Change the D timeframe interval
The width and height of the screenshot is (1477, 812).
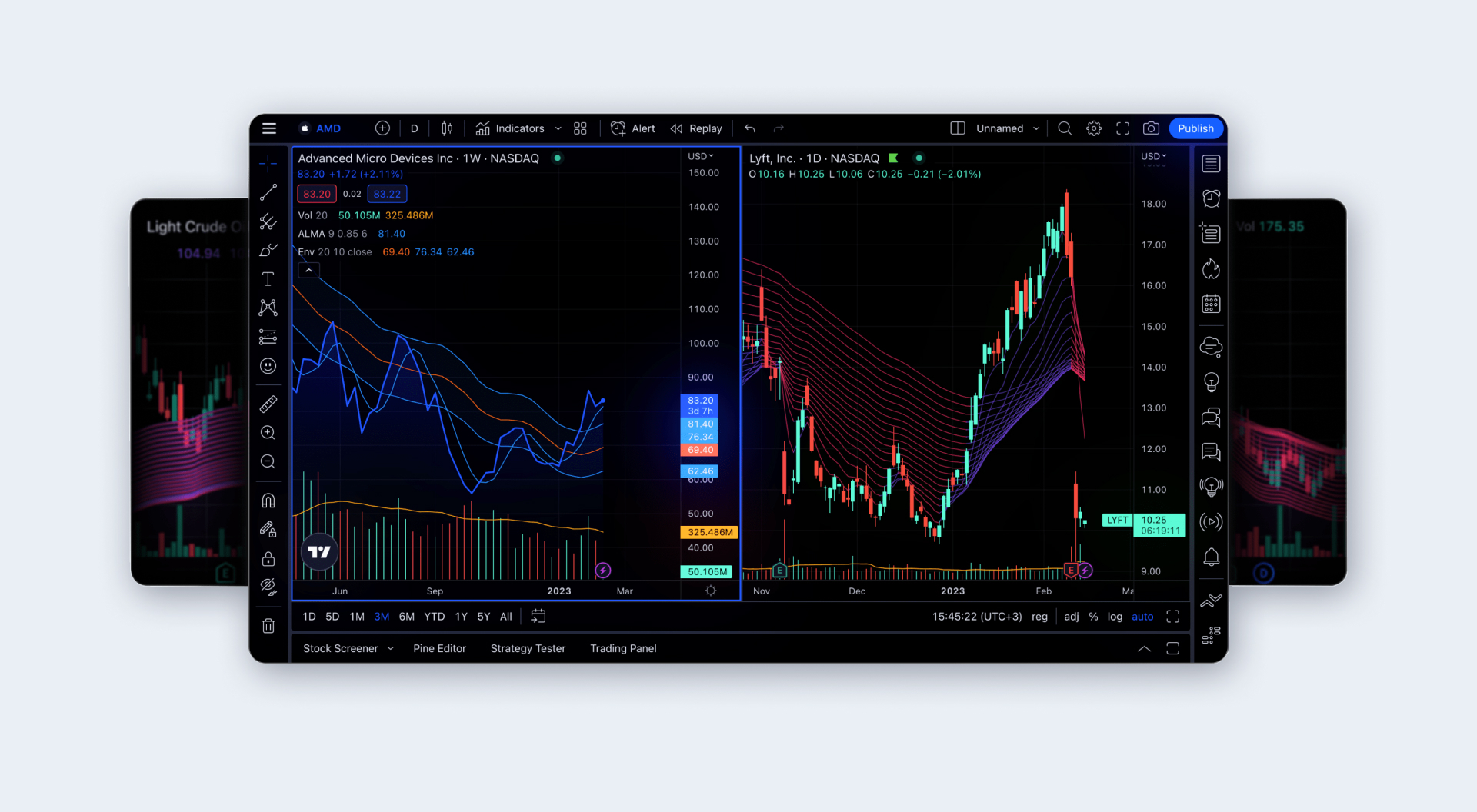click(x=414, y=128)
